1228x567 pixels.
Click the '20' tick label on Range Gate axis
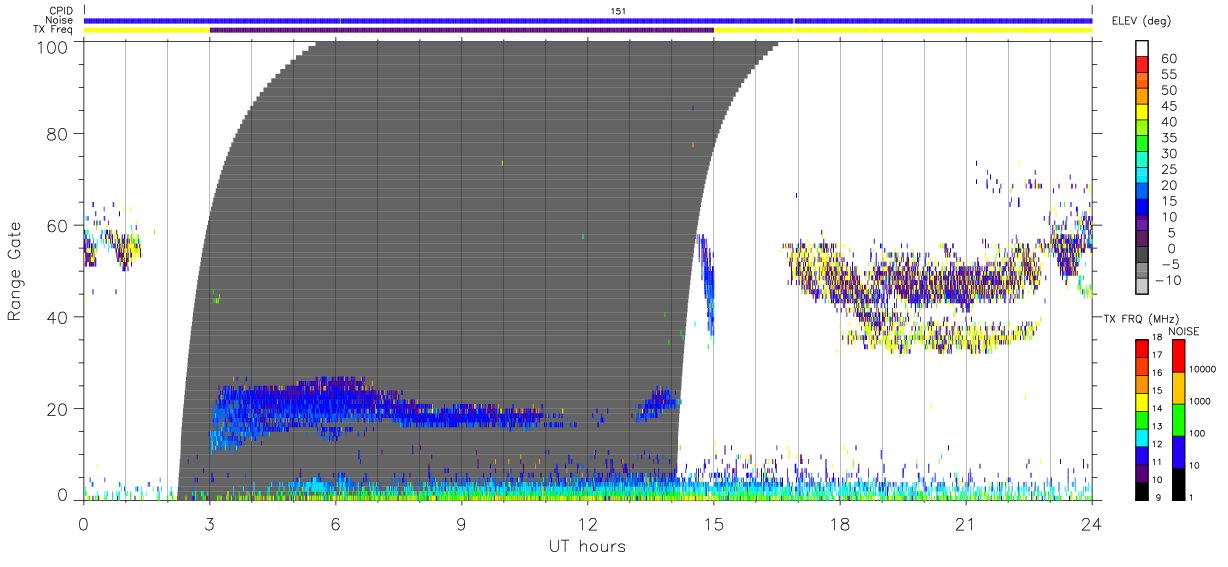pos(58,409)
